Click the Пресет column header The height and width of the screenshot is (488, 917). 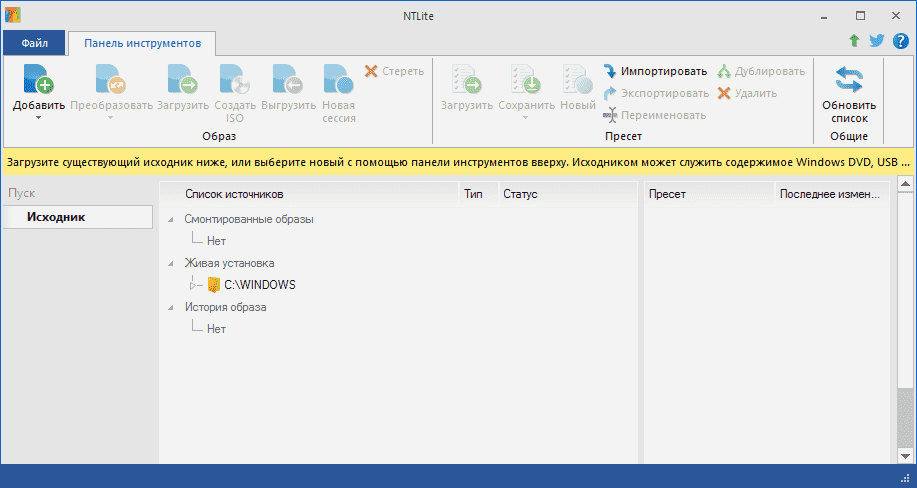(667, 194)
